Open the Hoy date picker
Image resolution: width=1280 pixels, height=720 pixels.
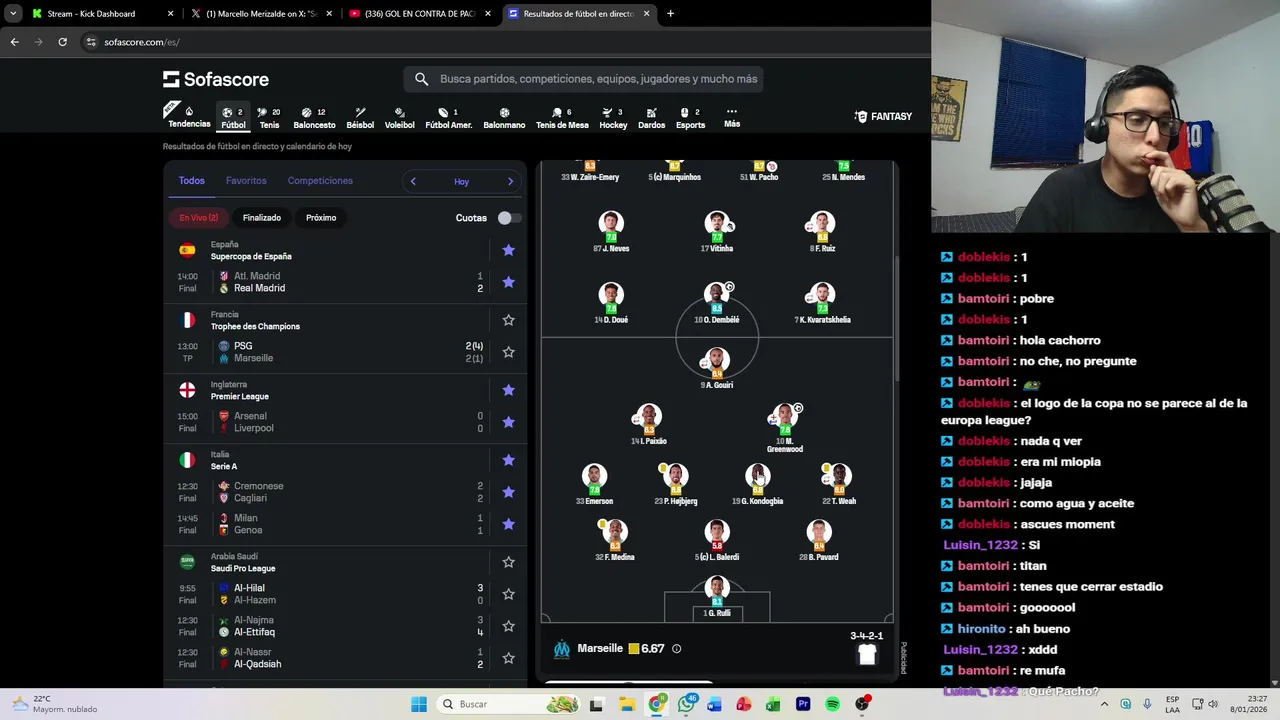click(461, 182)
